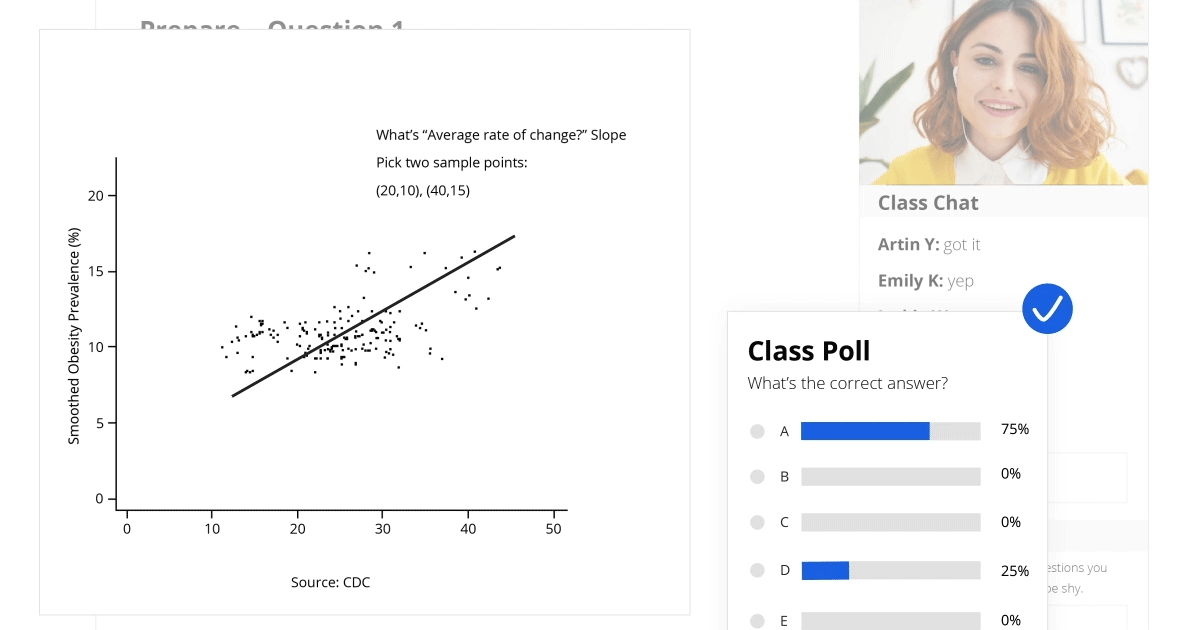Click option B's empty result bar
The height and width of the screenshot is (630, 1184).
click(x=890, y=477)
